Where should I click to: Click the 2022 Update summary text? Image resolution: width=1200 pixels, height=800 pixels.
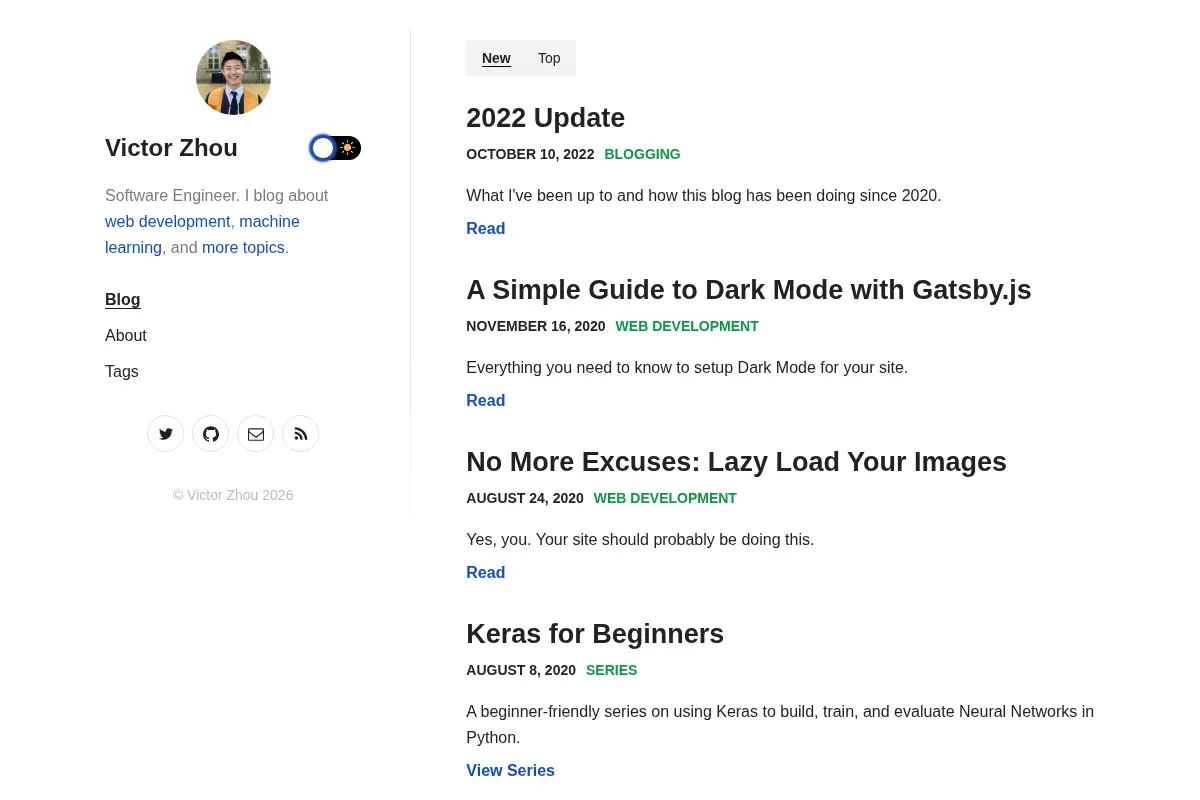(703, 196)
